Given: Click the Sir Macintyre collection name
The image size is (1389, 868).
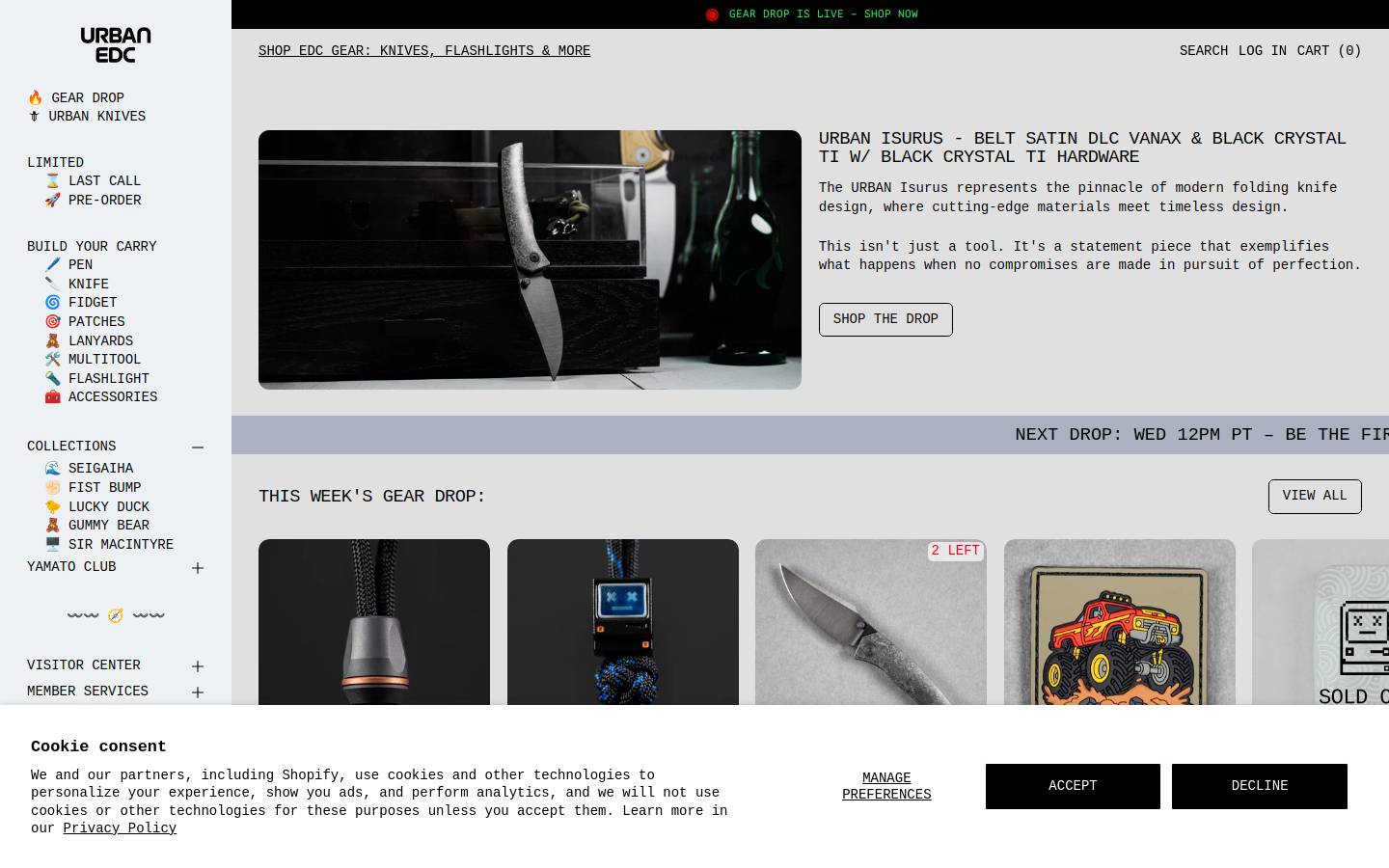Looking at the screenshot, I should pos(121,545).
